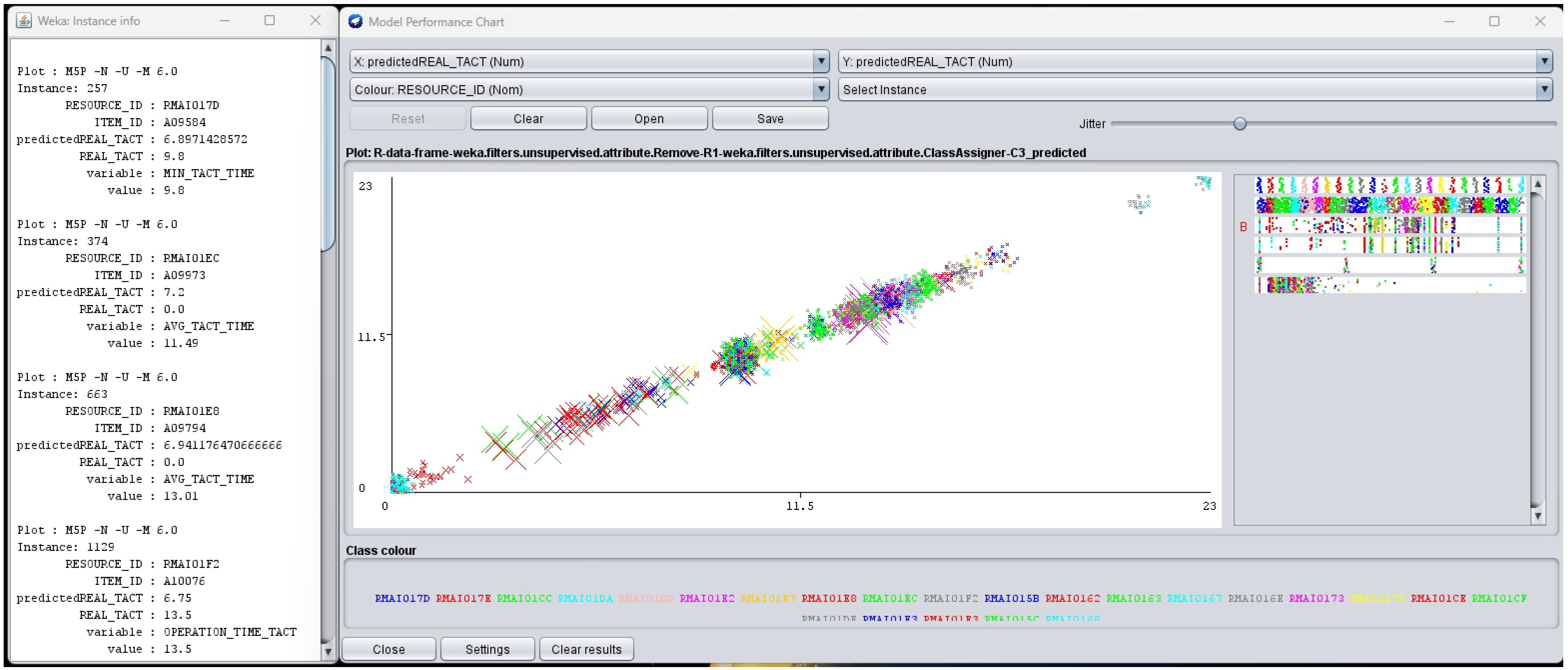The height and width of the screenshot is (670, 1568).
Task: Select the sixth, bottom attribute strip
Action: 1390,284
